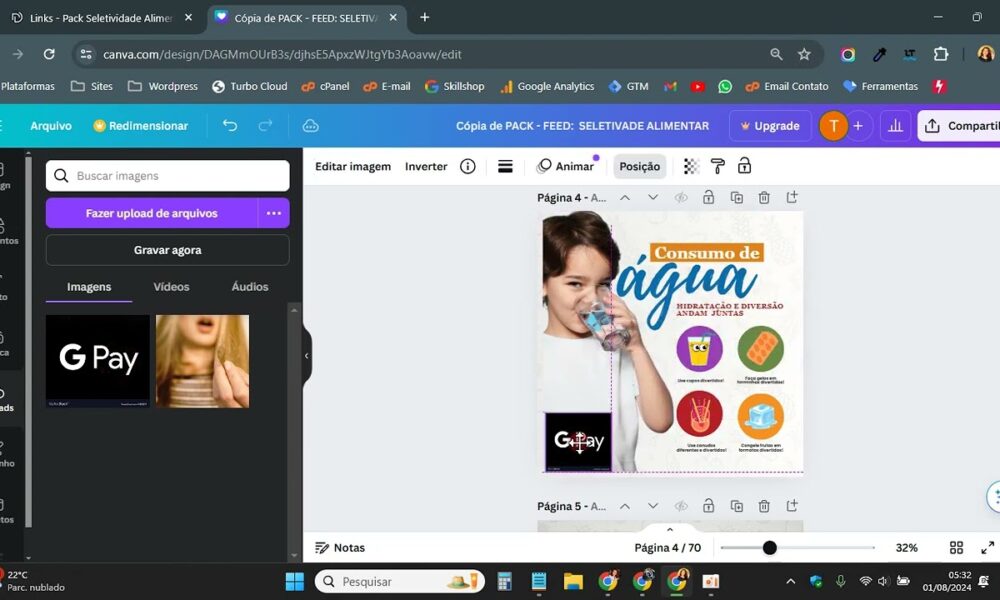Open the transparency checkerboard icon
Image resolution: width=1000 pixels, height=600 pixels.
(691, 166)
